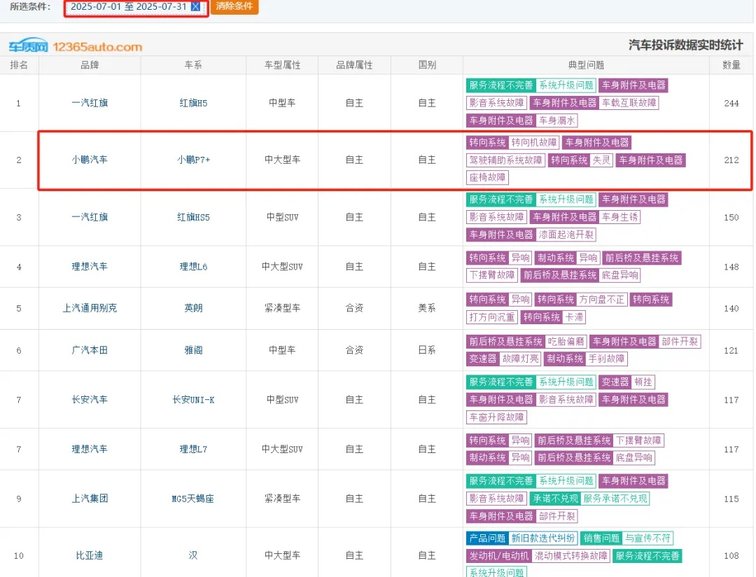Screen dimensions: 756x577
Task: Click the 卡滞 tag in 英朗 row
Action: [x=574, y=317]
